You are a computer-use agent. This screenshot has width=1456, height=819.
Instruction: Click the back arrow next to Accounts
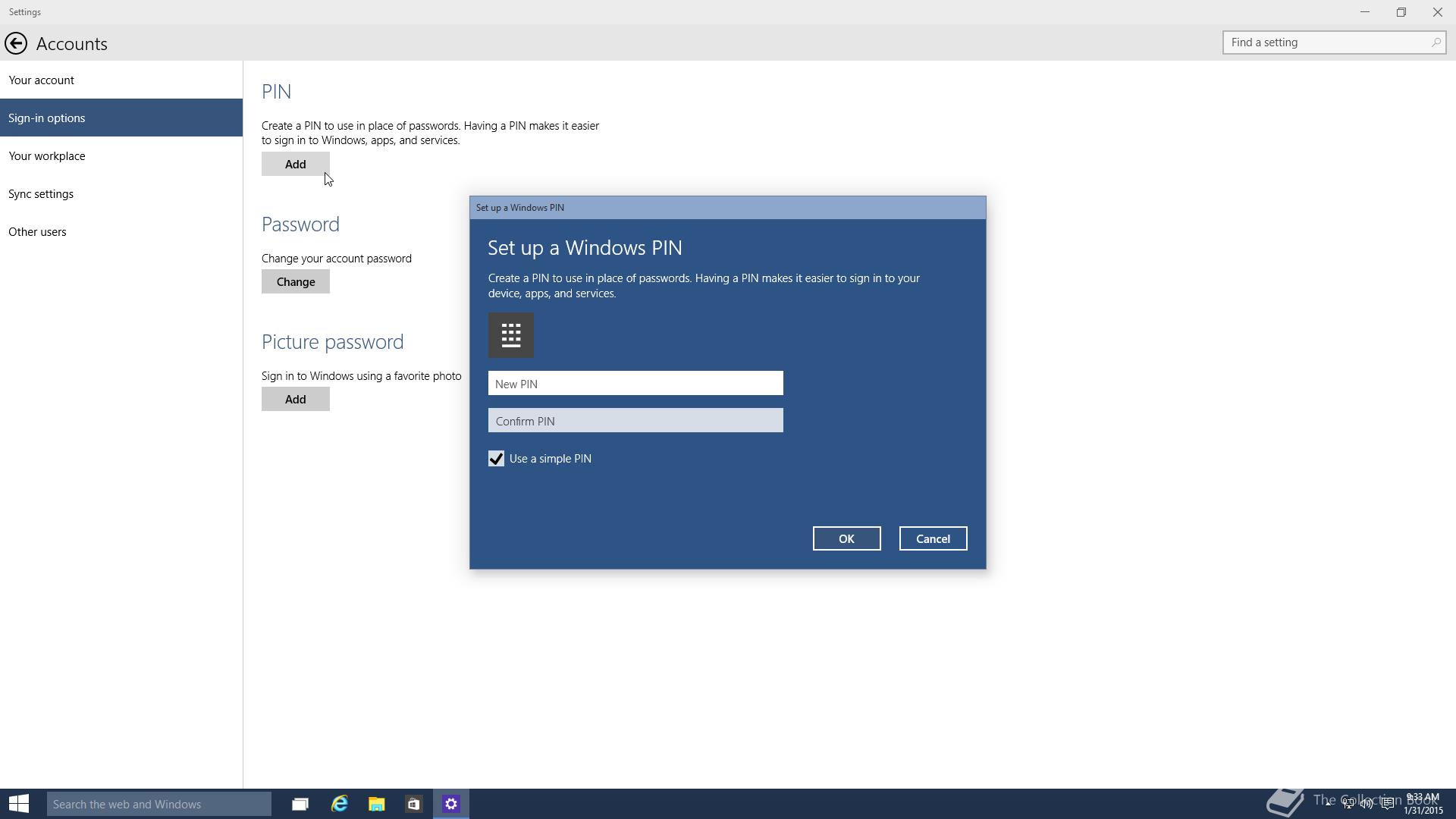point(16,43)
